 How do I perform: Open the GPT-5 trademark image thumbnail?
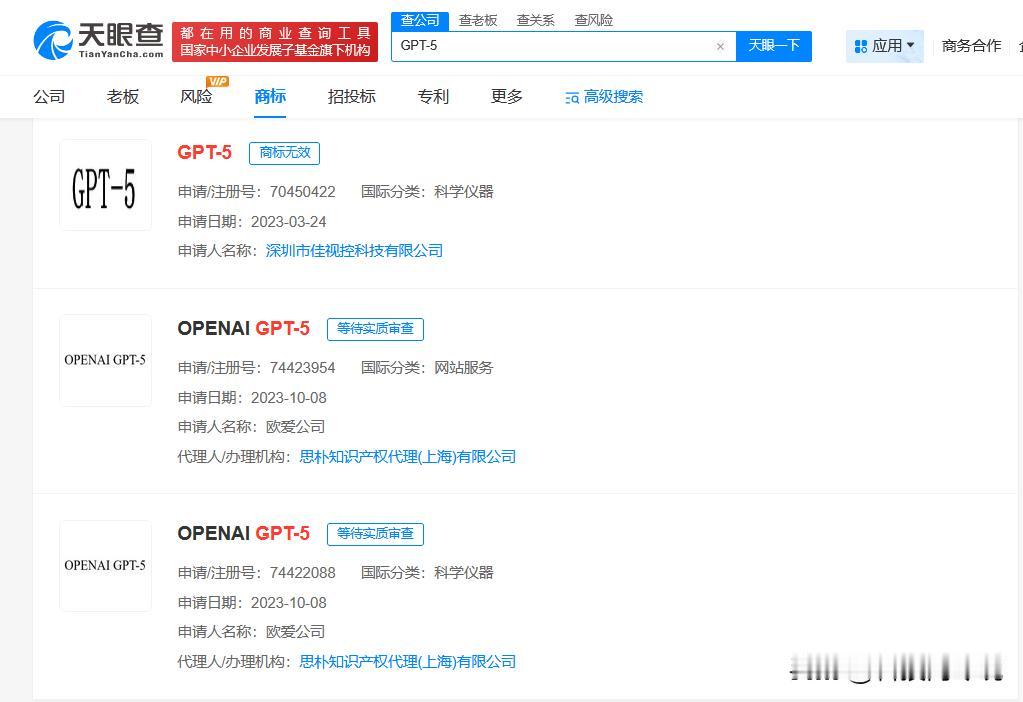tap(105, 185)
